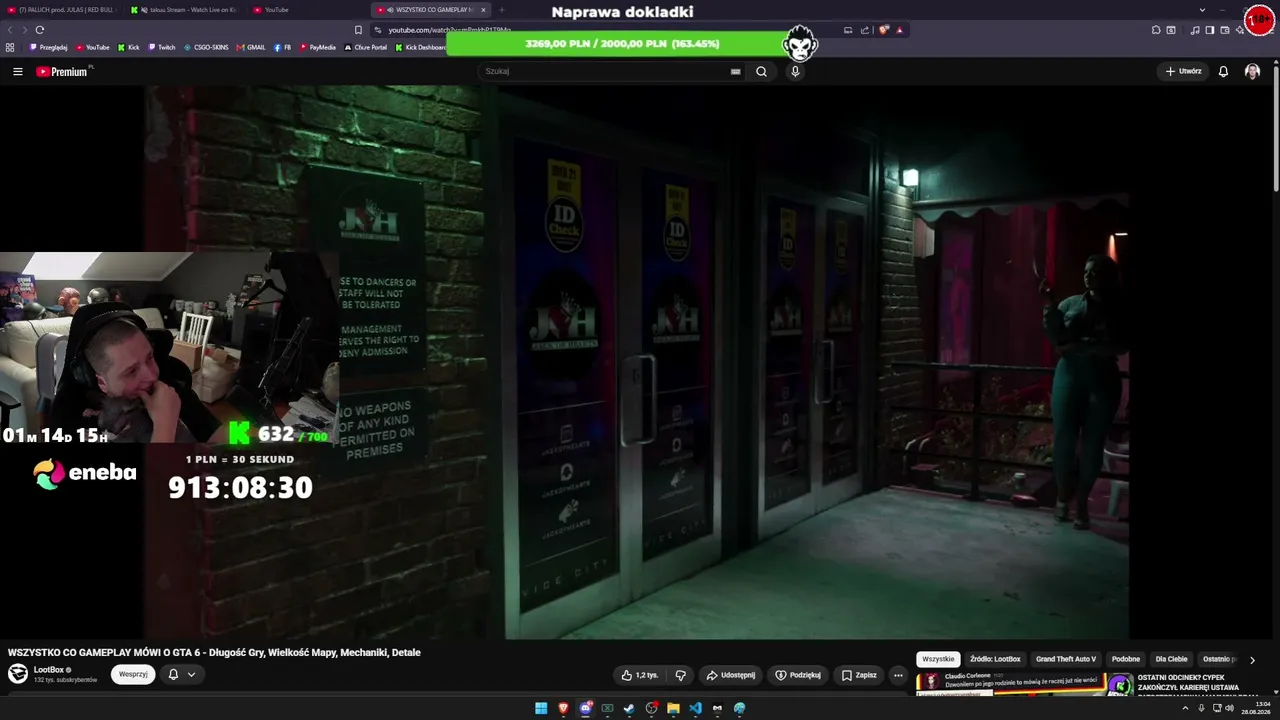The width and height of the screenshot is (1280, 720).
Task: Open the account avatar menu
Action: pos(1252,72)
